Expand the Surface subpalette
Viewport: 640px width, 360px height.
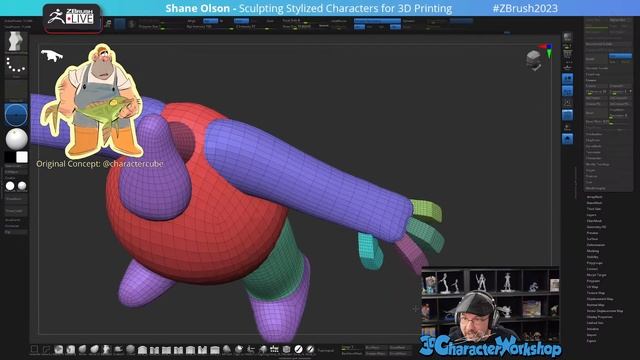tap(592, 239)
